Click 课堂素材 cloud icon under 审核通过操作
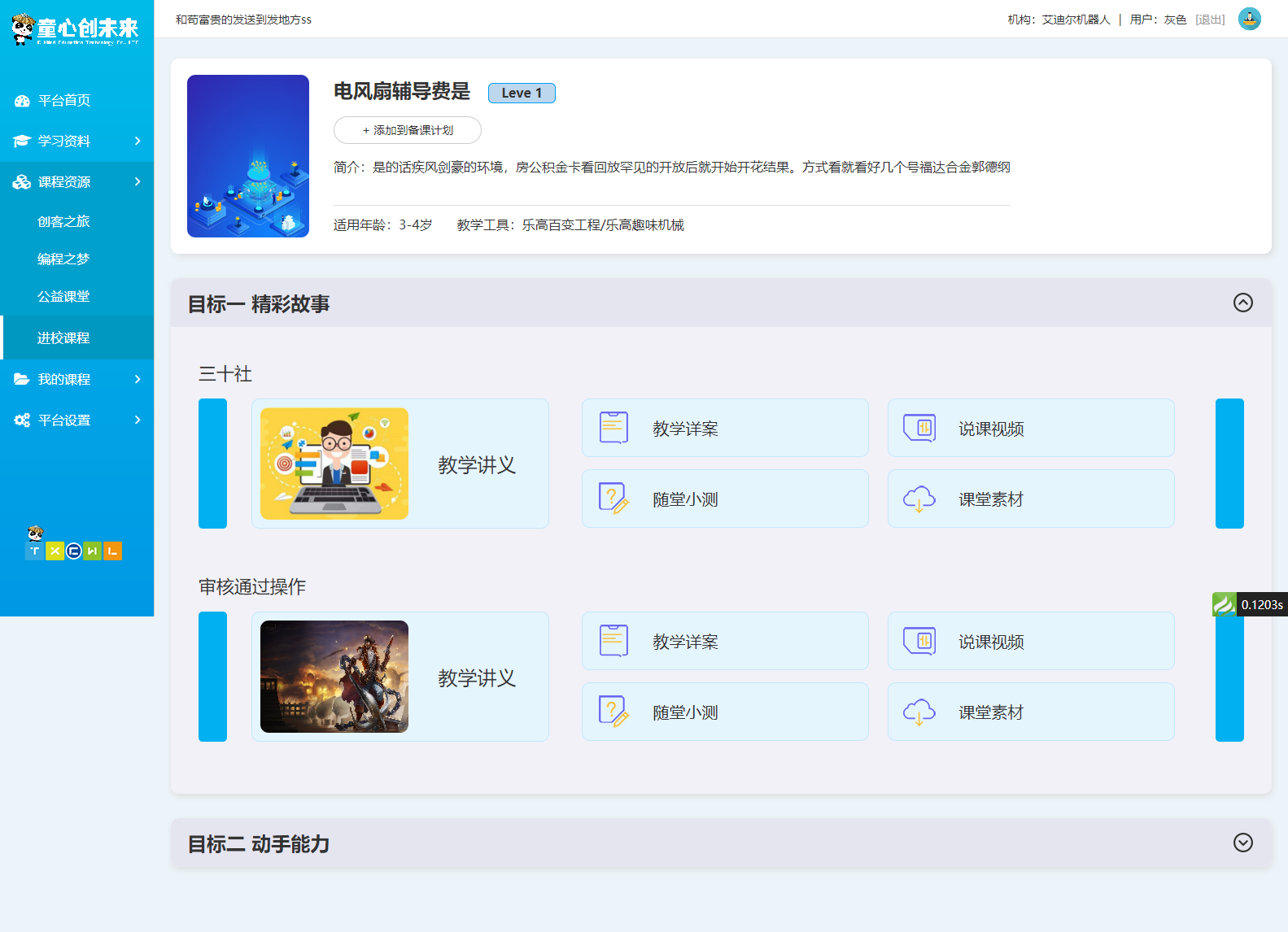1288x932 pixels. [x=919, y=712]
